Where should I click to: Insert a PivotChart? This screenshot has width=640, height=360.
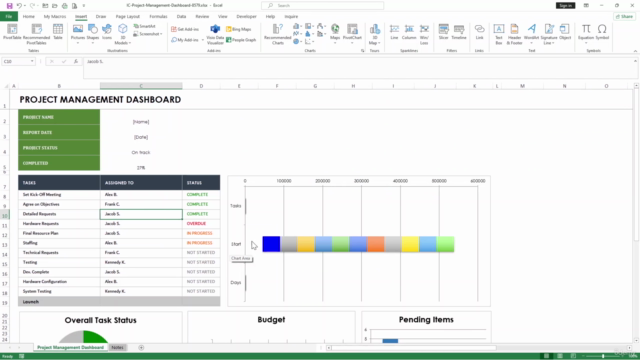(x=352, y=33)
